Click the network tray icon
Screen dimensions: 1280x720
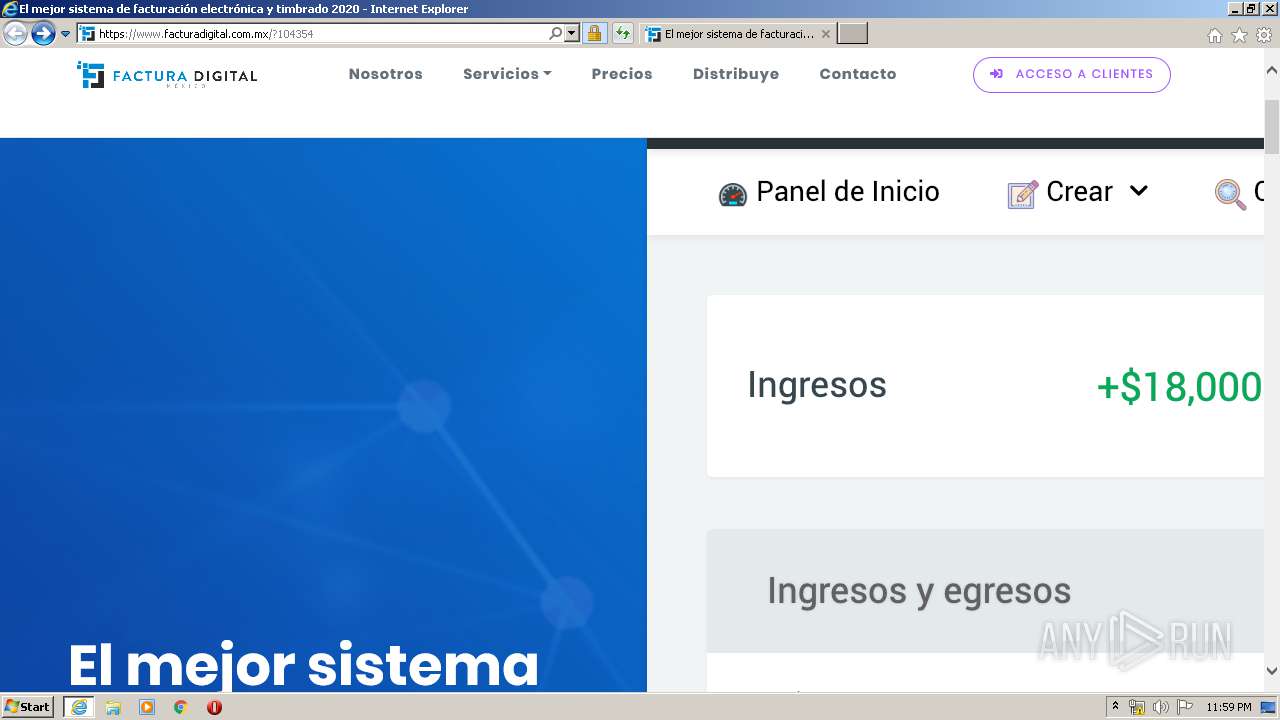1137,707
